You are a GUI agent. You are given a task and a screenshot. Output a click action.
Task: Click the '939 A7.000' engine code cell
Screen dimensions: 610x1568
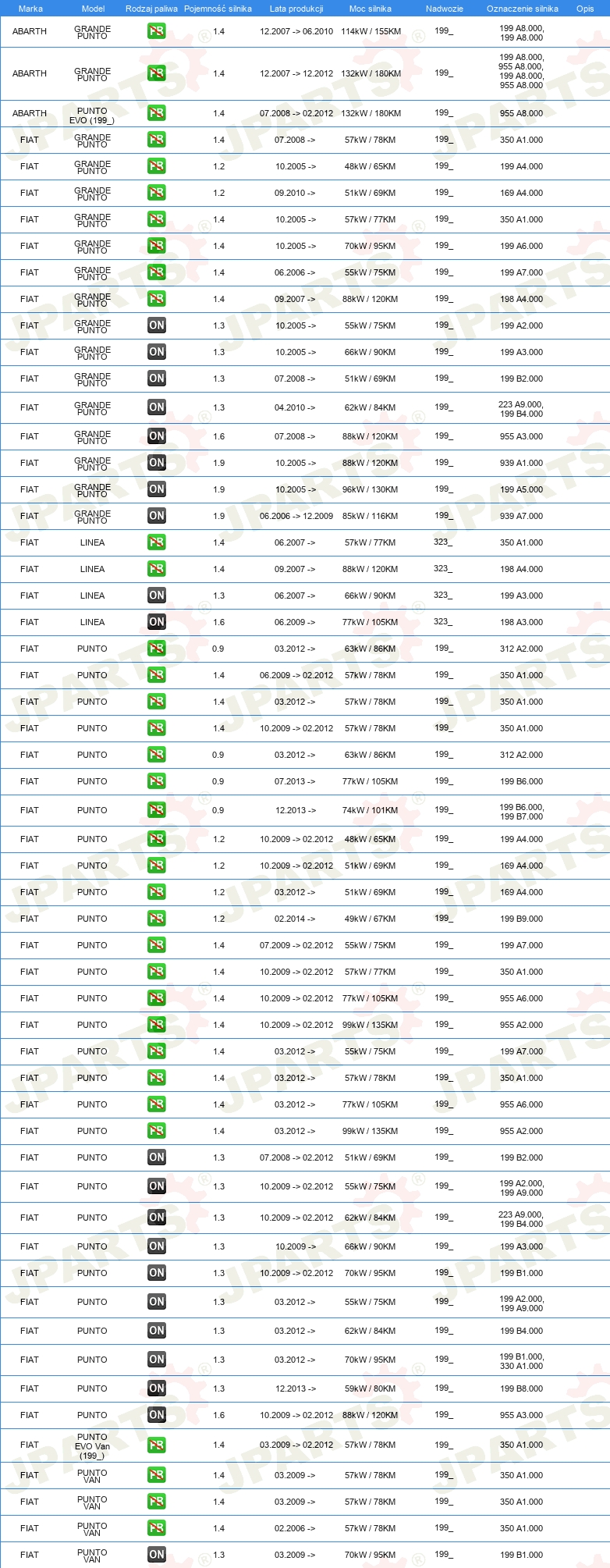[522, 516]
